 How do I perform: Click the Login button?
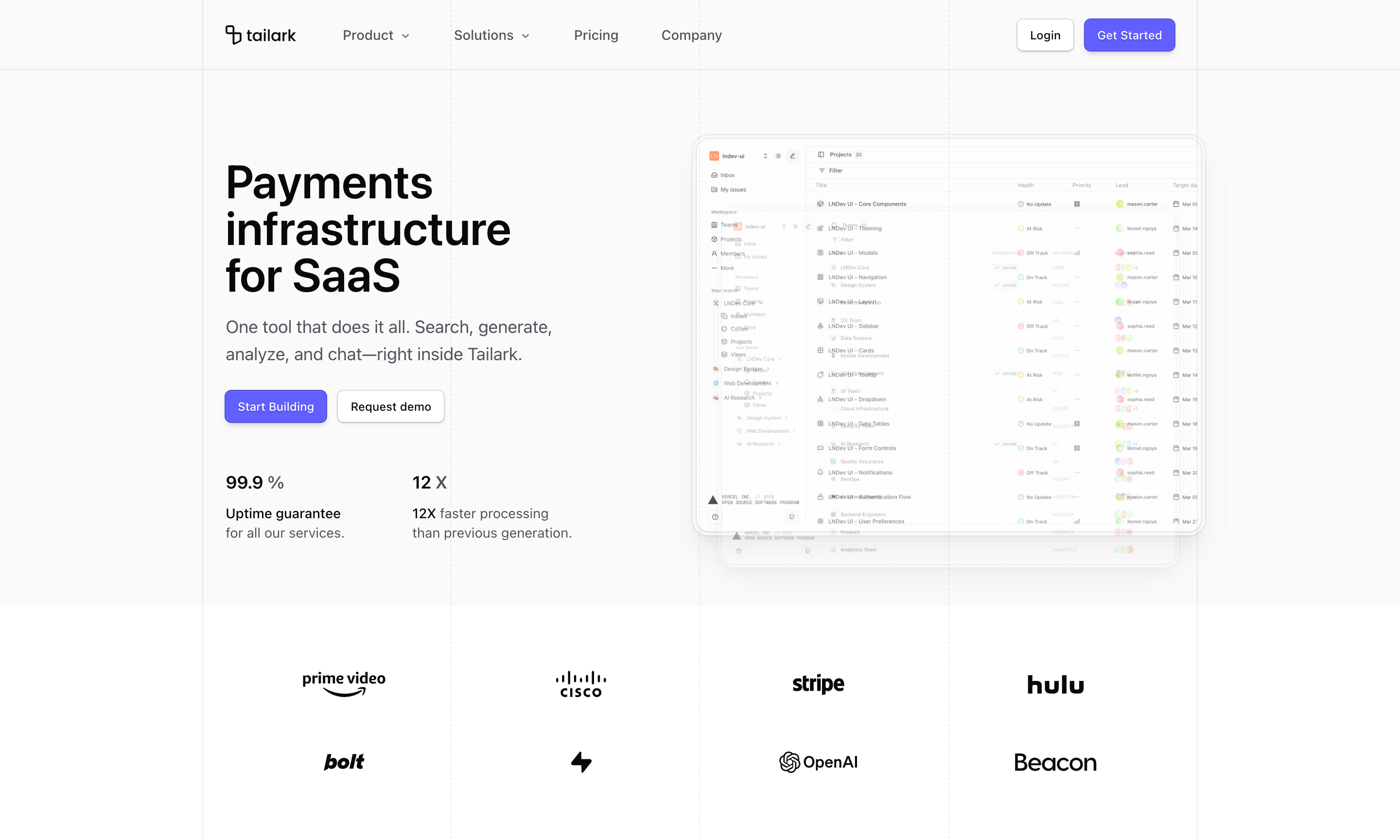coord(1045,35)
